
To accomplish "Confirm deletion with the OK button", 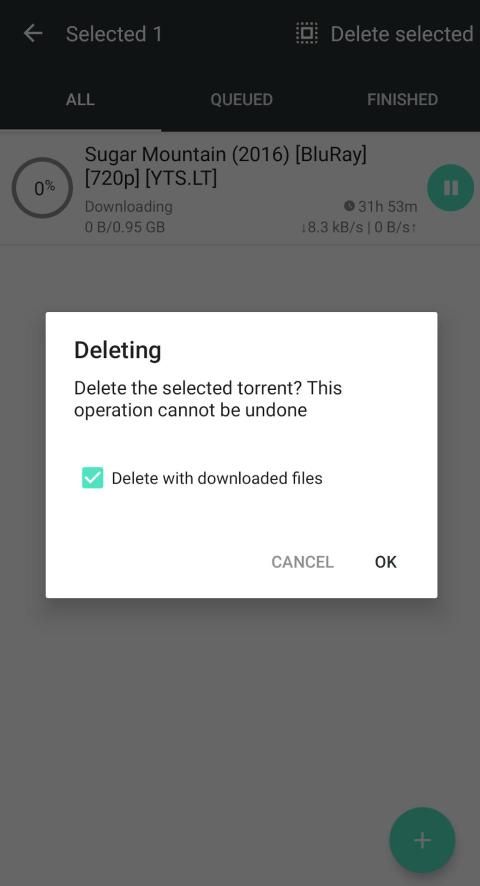I will (386, 562).
